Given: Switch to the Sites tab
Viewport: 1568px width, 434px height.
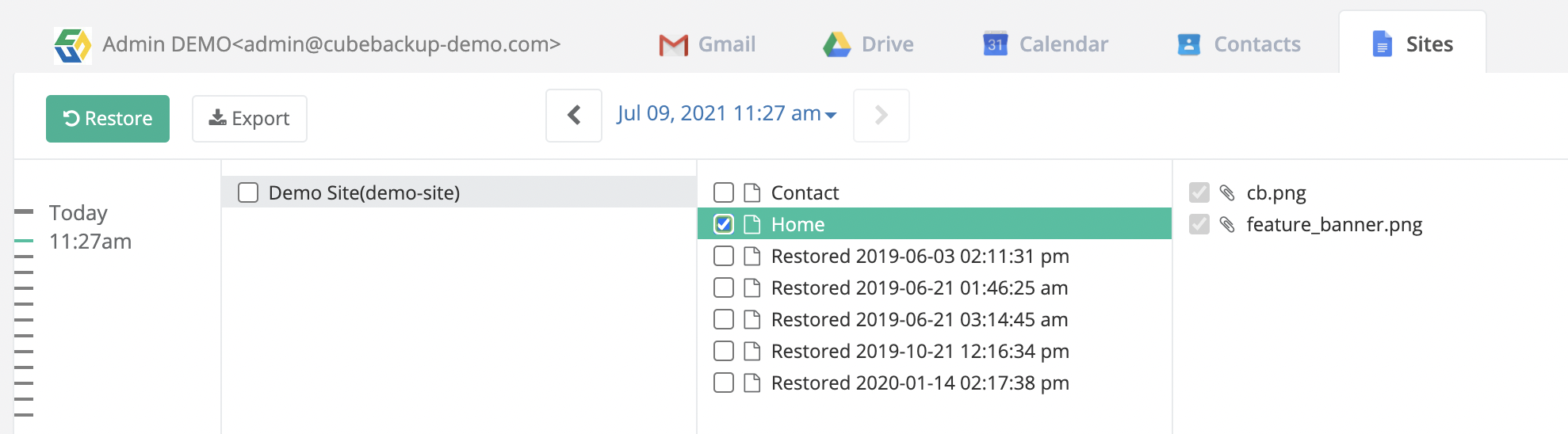Looking at the screenshot, I should click(x=1413, y=44).
